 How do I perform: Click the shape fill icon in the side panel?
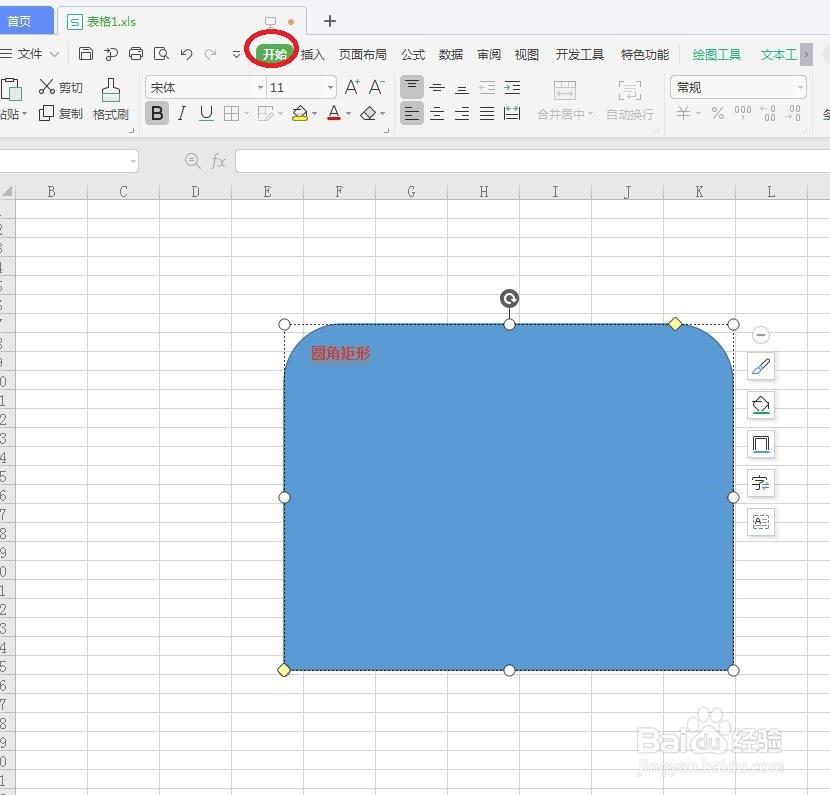click(x=760, y=405)
